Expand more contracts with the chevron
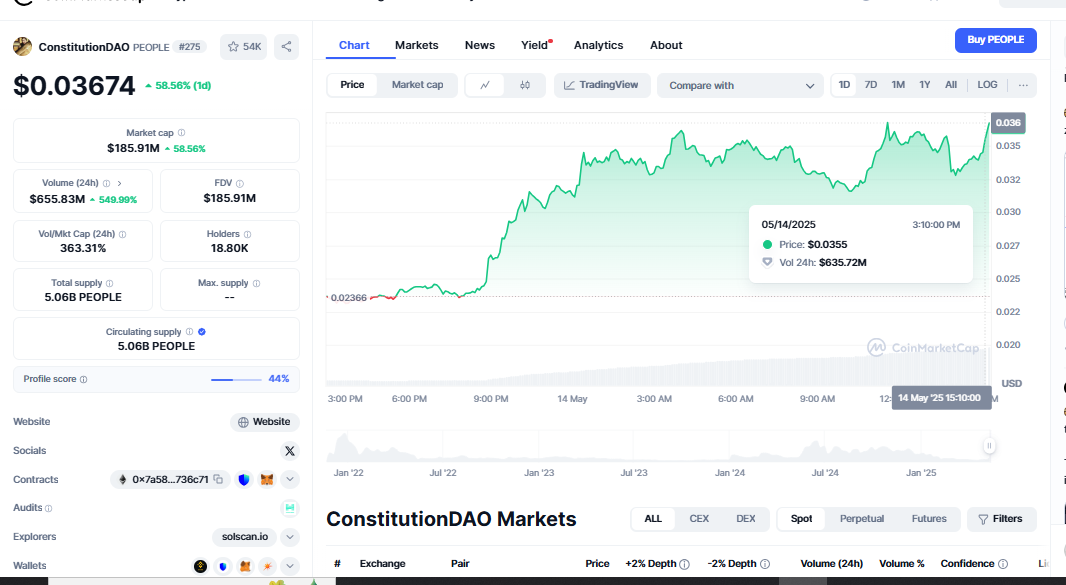Screen dimensions: 1066x585 [290, 480]
